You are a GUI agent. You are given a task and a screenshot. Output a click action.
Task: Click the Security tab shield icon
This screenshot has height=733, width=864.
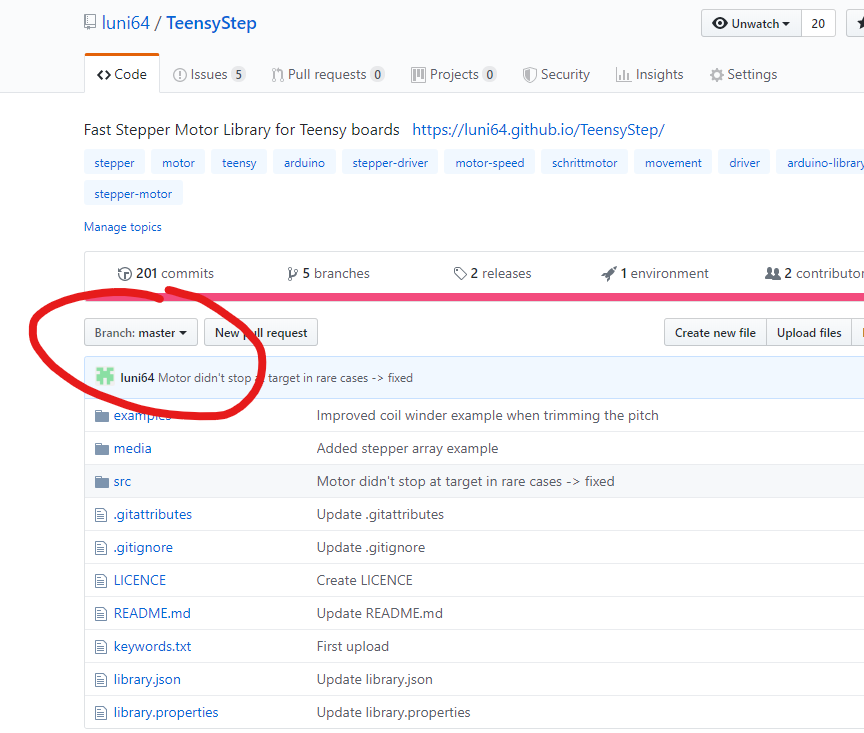530,75
